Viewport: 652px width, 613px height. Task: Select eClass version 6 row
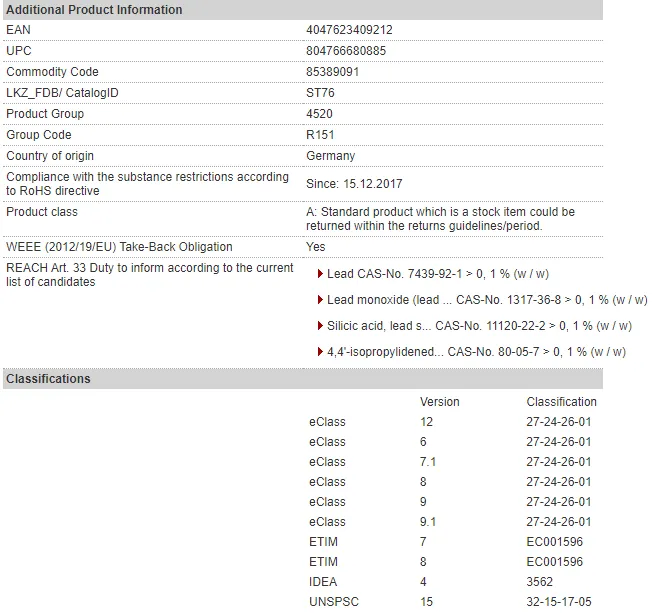[x=450, y=442]
